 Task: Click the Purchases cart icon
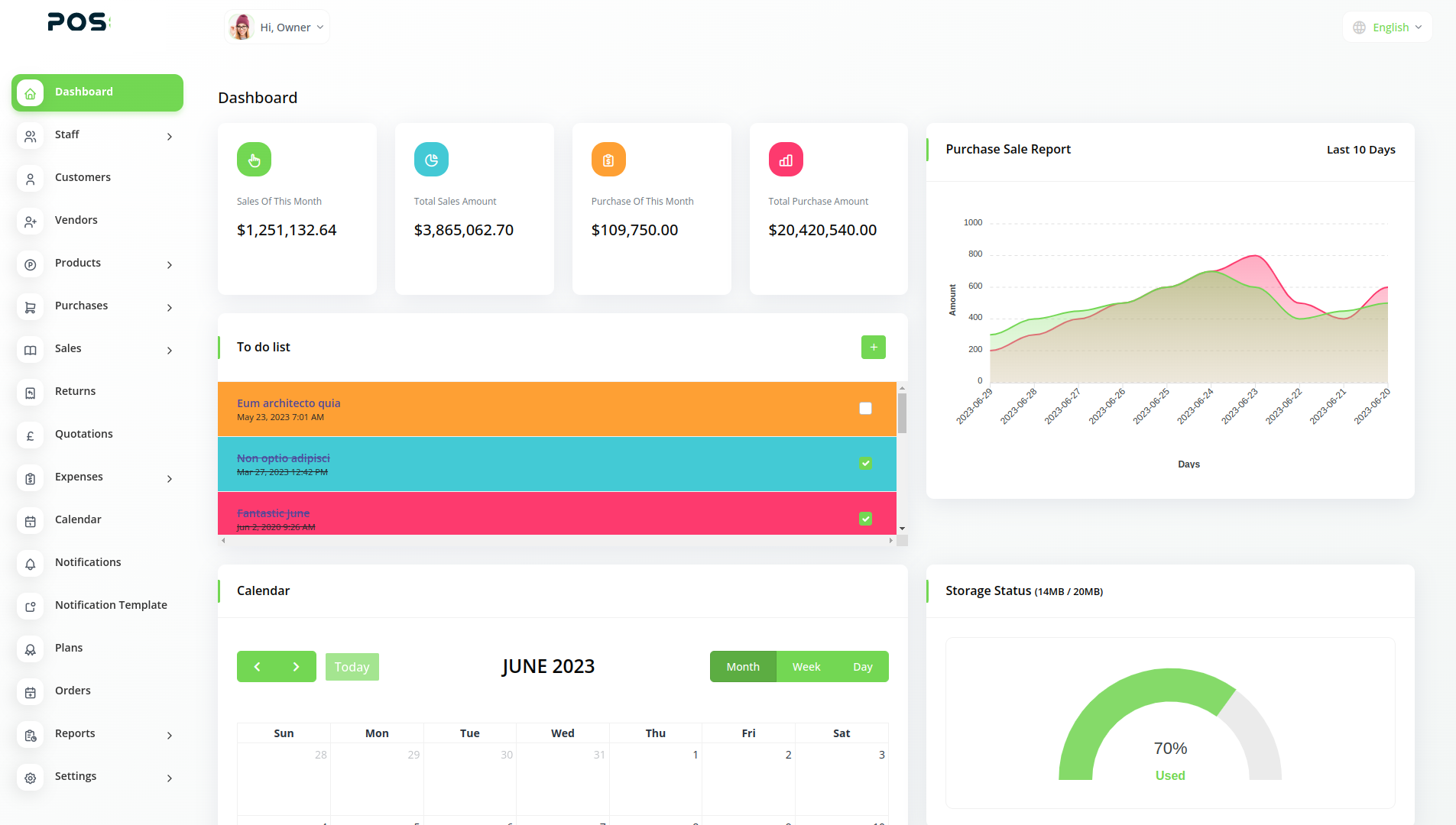point(31,307)
